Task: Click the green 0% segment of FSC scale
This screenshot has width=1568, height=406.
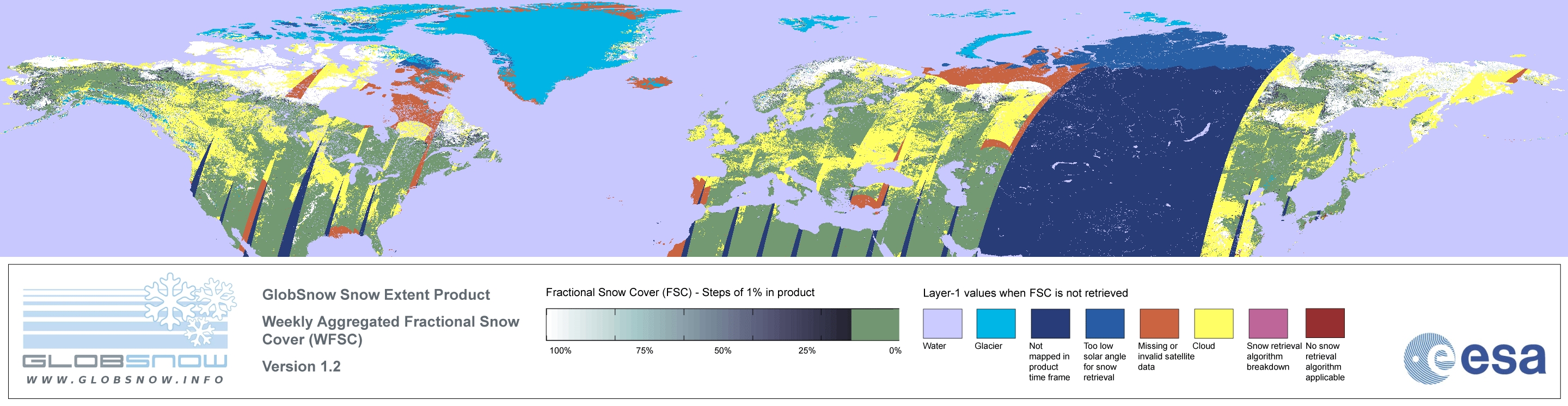Action: (875, 324)
